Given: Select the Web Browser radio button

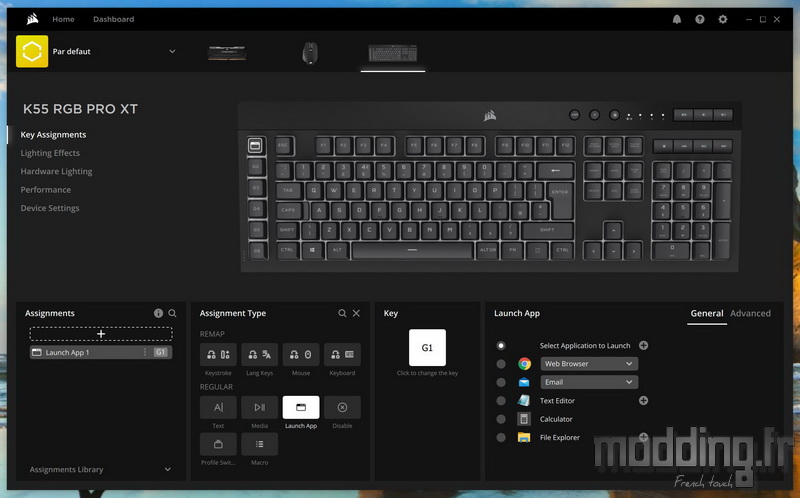Looking at the screenshot, I should [x=501, y=364].
